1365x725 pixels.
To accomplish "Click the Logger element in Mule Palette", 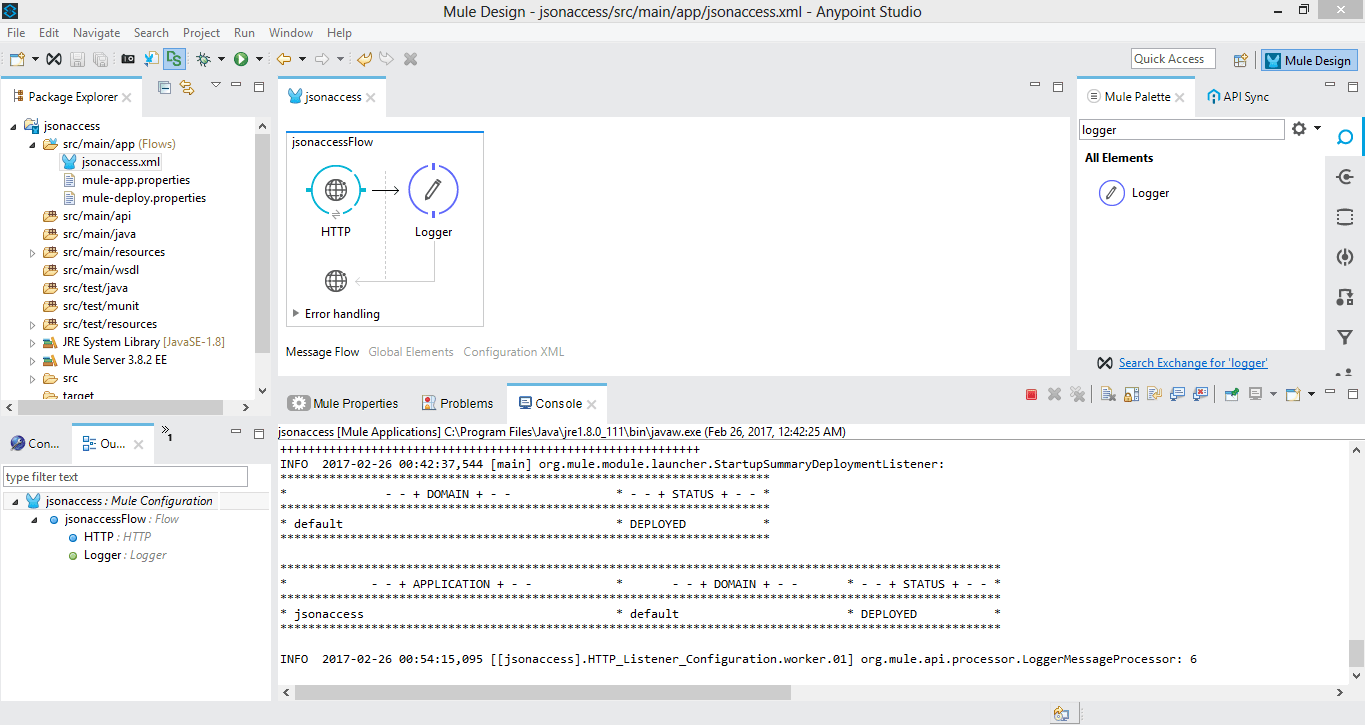I will 1134,193.
